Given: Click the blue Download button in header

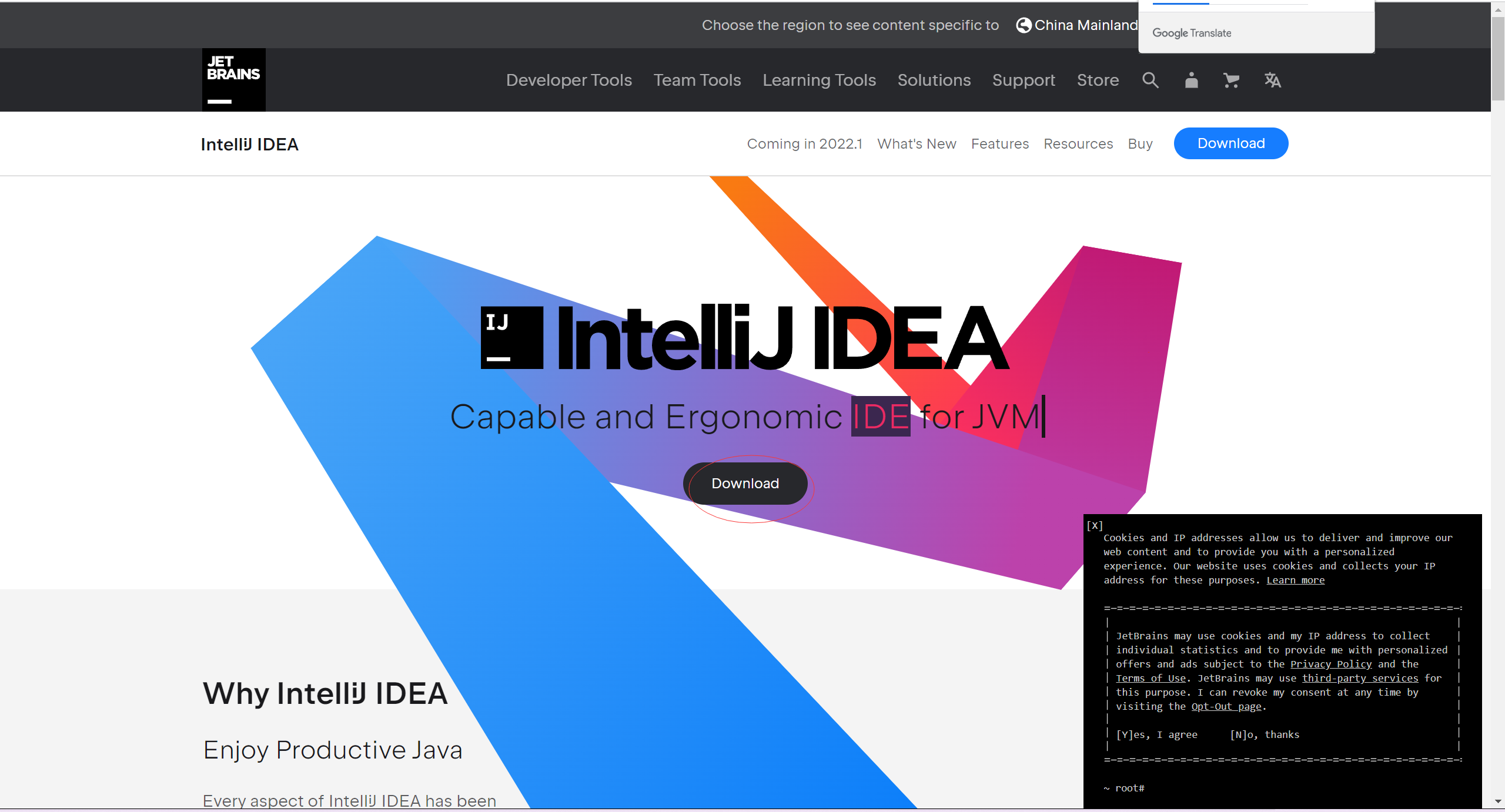Looking at the screenshot, I should pyautogui.click(x=1230, y=143).
